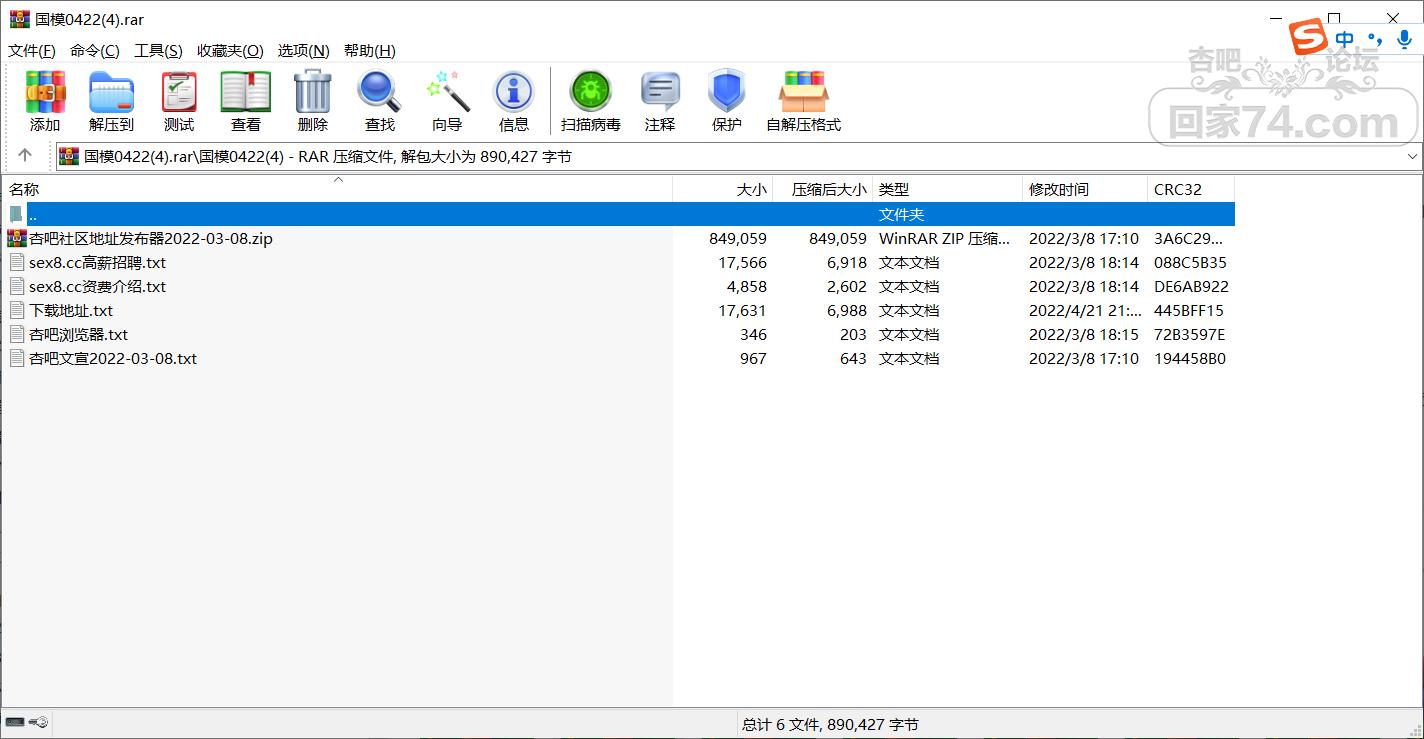Click the CRC32 value 445BFF15
Screen dimensions: 1424x739
(x=1189, y=310)
